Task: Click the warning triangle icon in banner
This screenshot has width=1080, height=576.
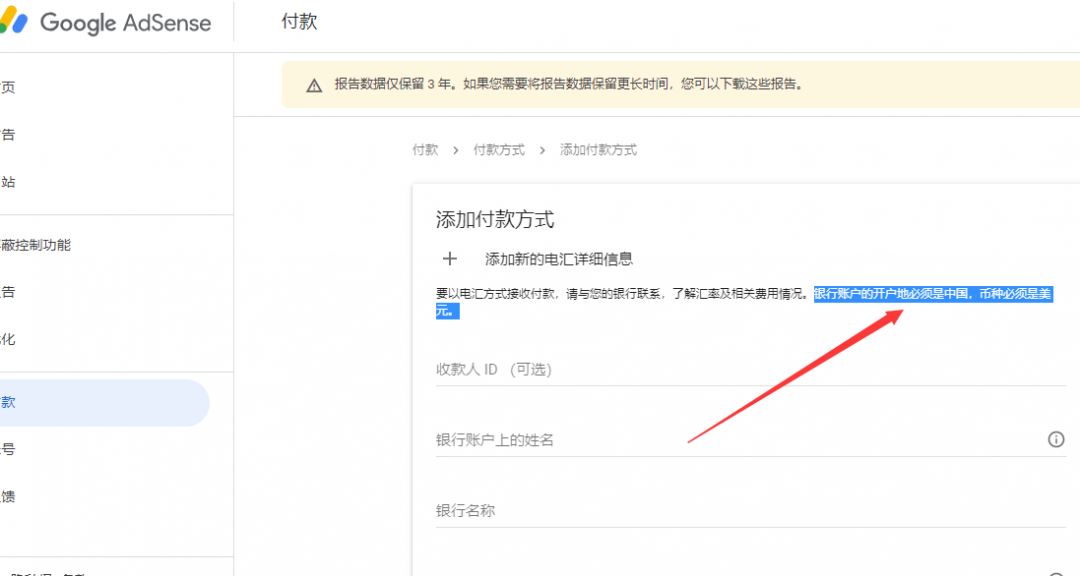Action: (314, 85)
